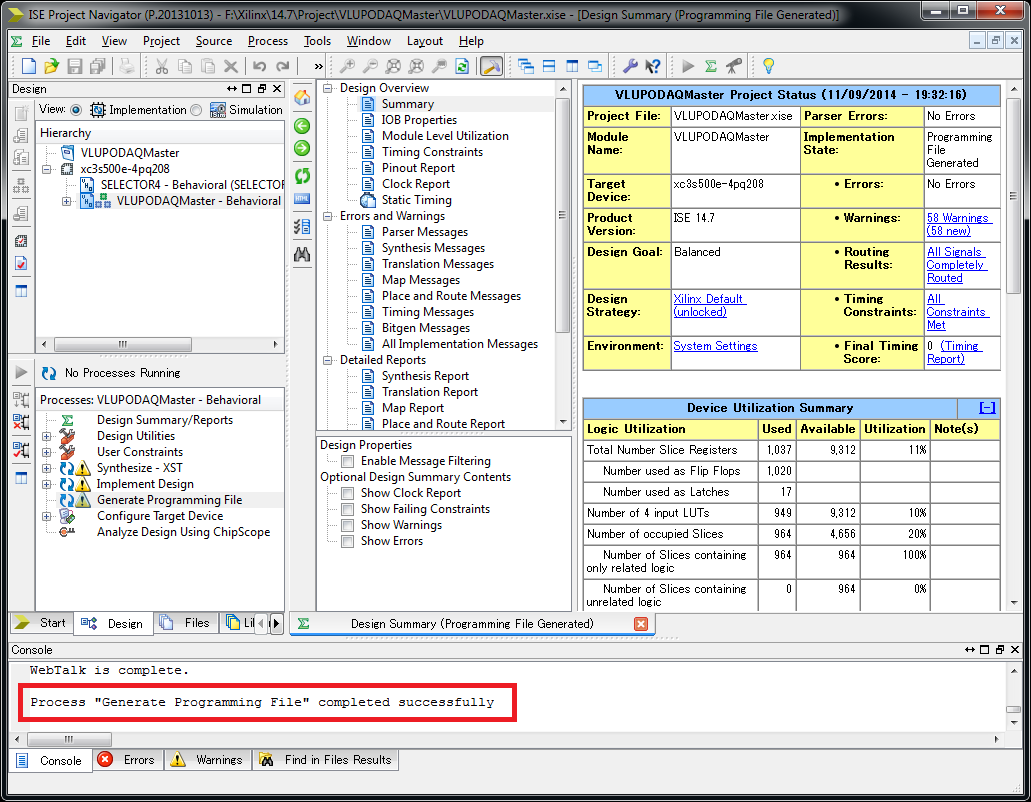Click the green back arrow icon

[x=302, y=126]
